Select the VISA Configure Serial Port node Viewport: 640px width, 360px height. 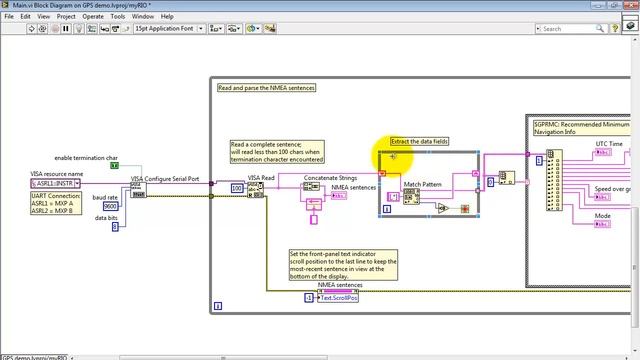(x=138, y=190)
